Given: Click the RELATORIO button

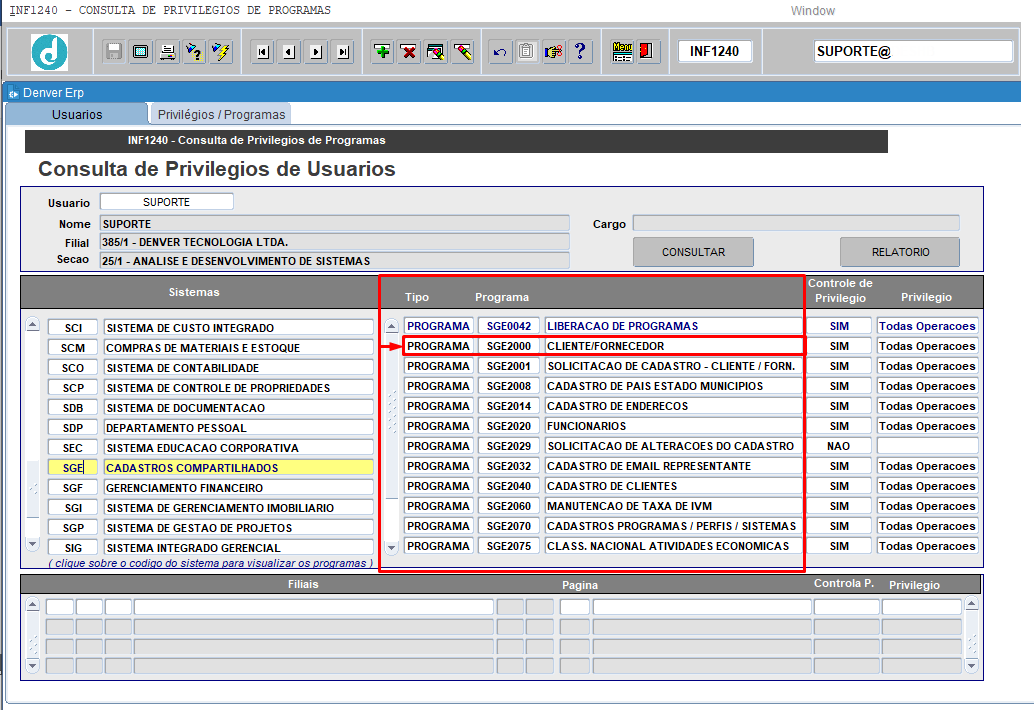Looking at the screenshot, I should (900, 252).
